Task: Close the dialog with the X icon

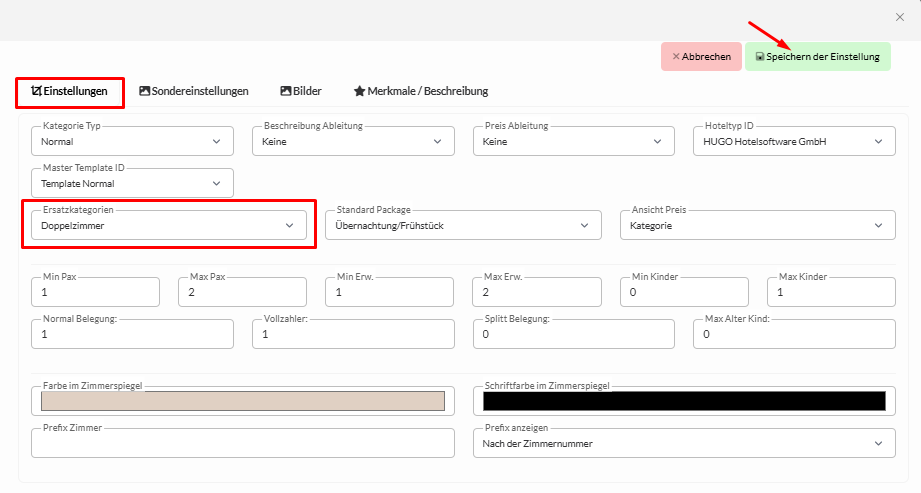Action: point(899,17)
